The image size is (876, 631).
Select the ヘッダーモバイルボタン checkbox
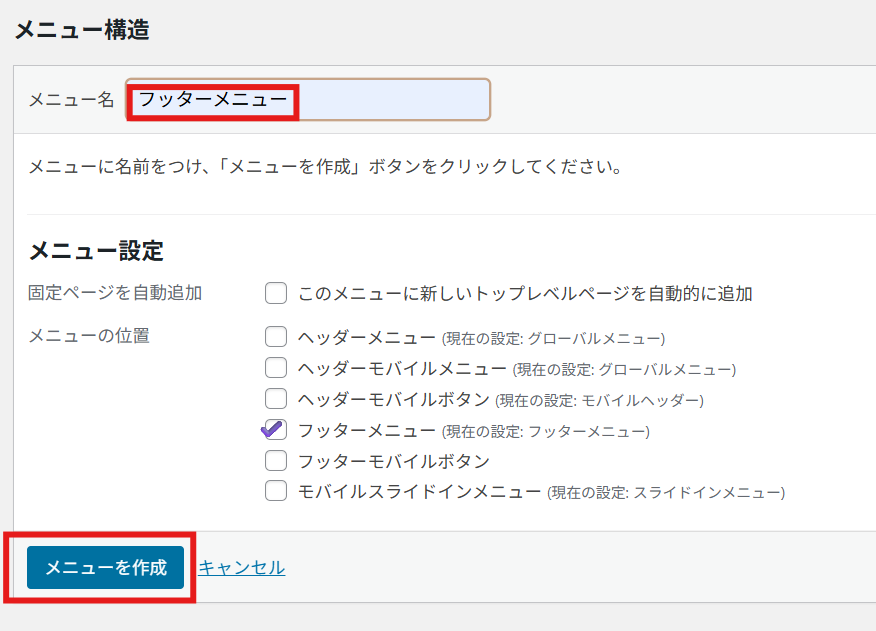(x=276, y=399)
